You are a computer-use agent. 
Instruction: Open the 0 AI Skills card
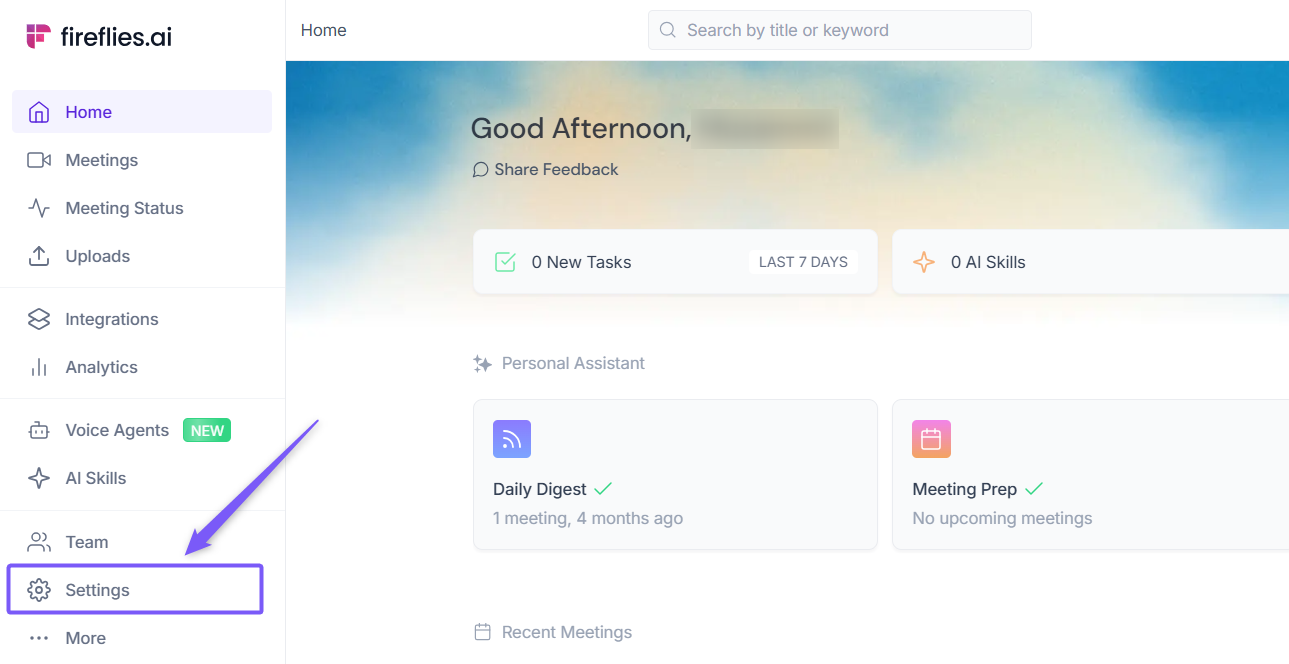(1090, 262)
